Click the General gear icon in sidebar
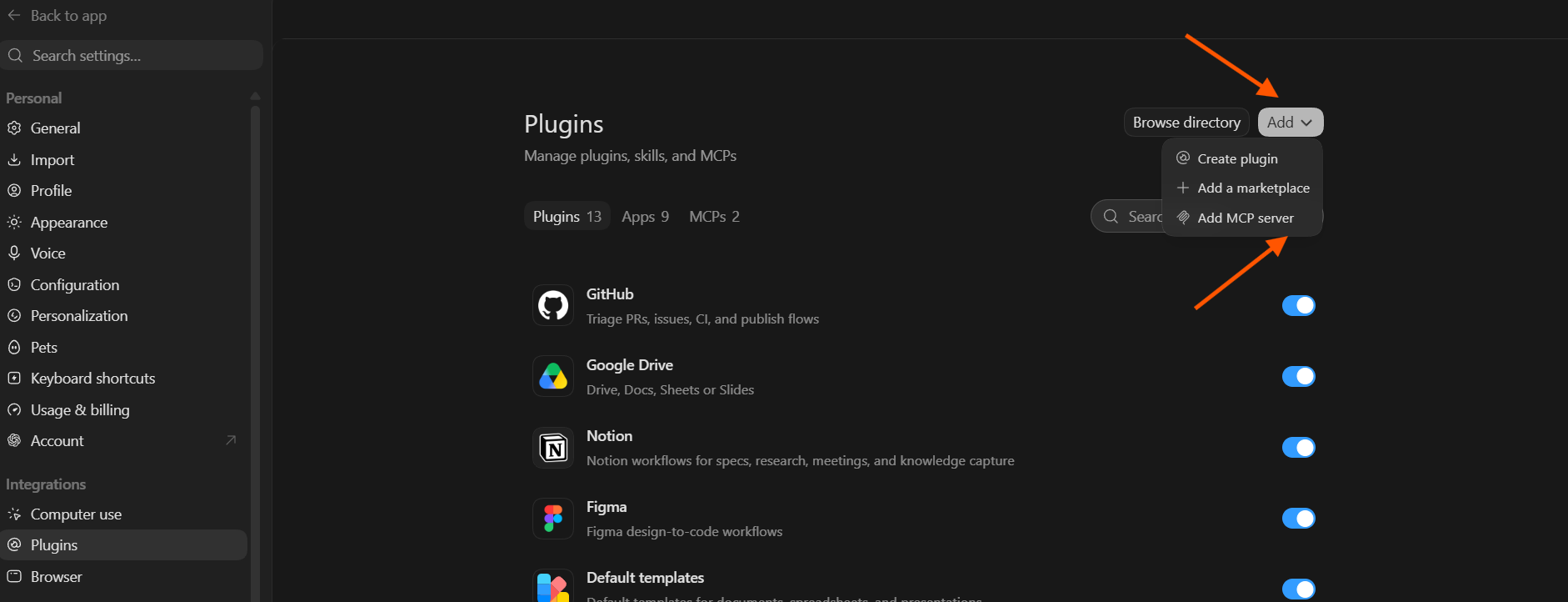This screenshot has width=1568, height=602. 14,128
